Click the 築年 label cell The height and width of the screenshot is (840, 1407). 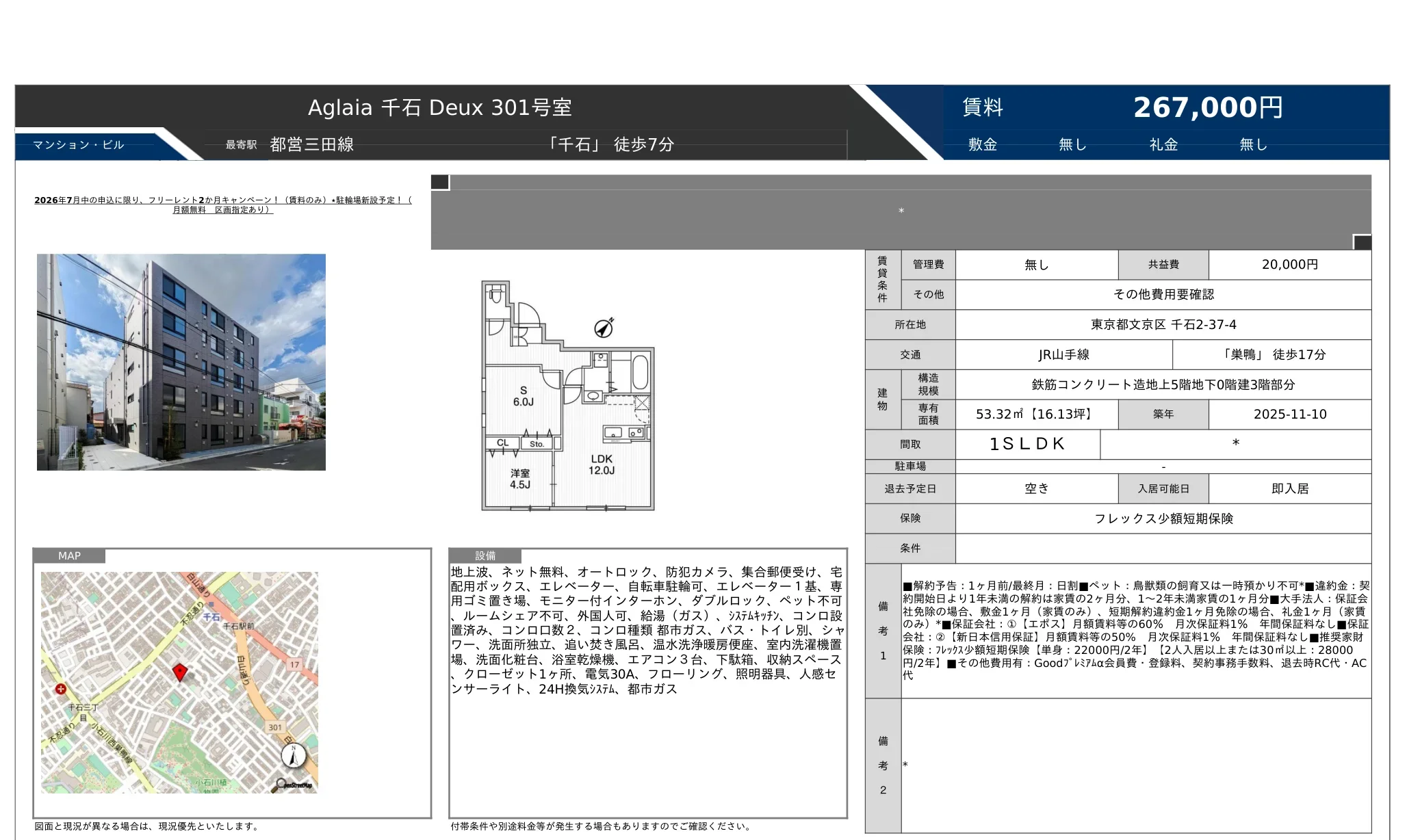(1163, 415)
